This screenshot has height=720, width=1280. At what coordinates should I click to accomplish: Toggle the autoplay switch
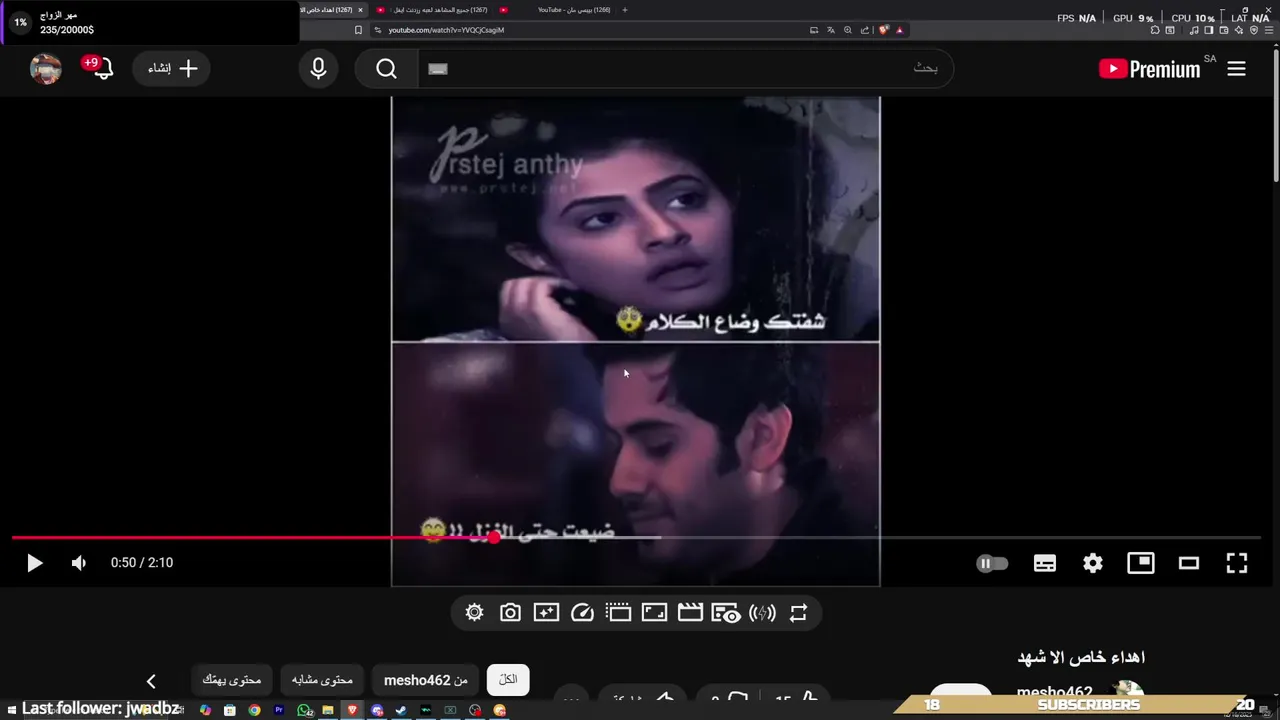992,563
